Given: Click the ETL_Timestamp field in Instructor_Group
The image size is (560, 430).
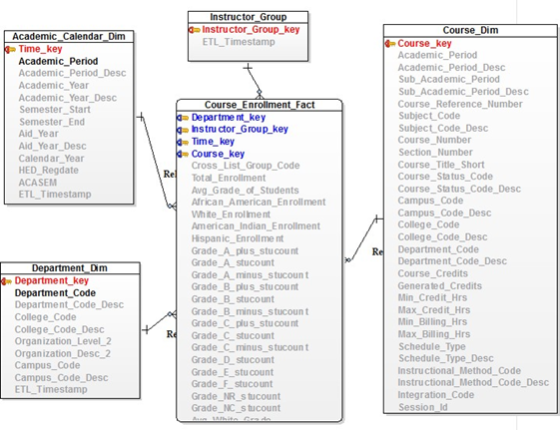Looking at the screenshot, I should [239, 42].
